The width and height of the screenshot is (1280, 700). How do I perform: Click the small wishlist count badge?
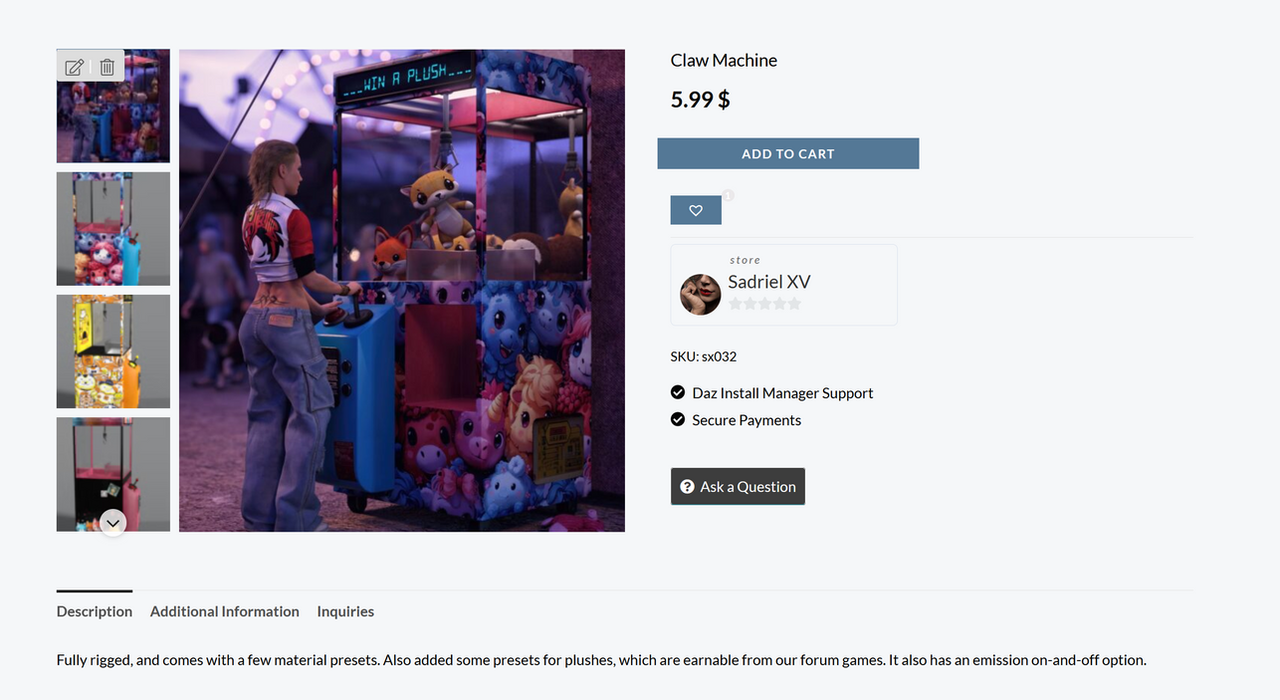pyautogui.click(x=728, y=196)
